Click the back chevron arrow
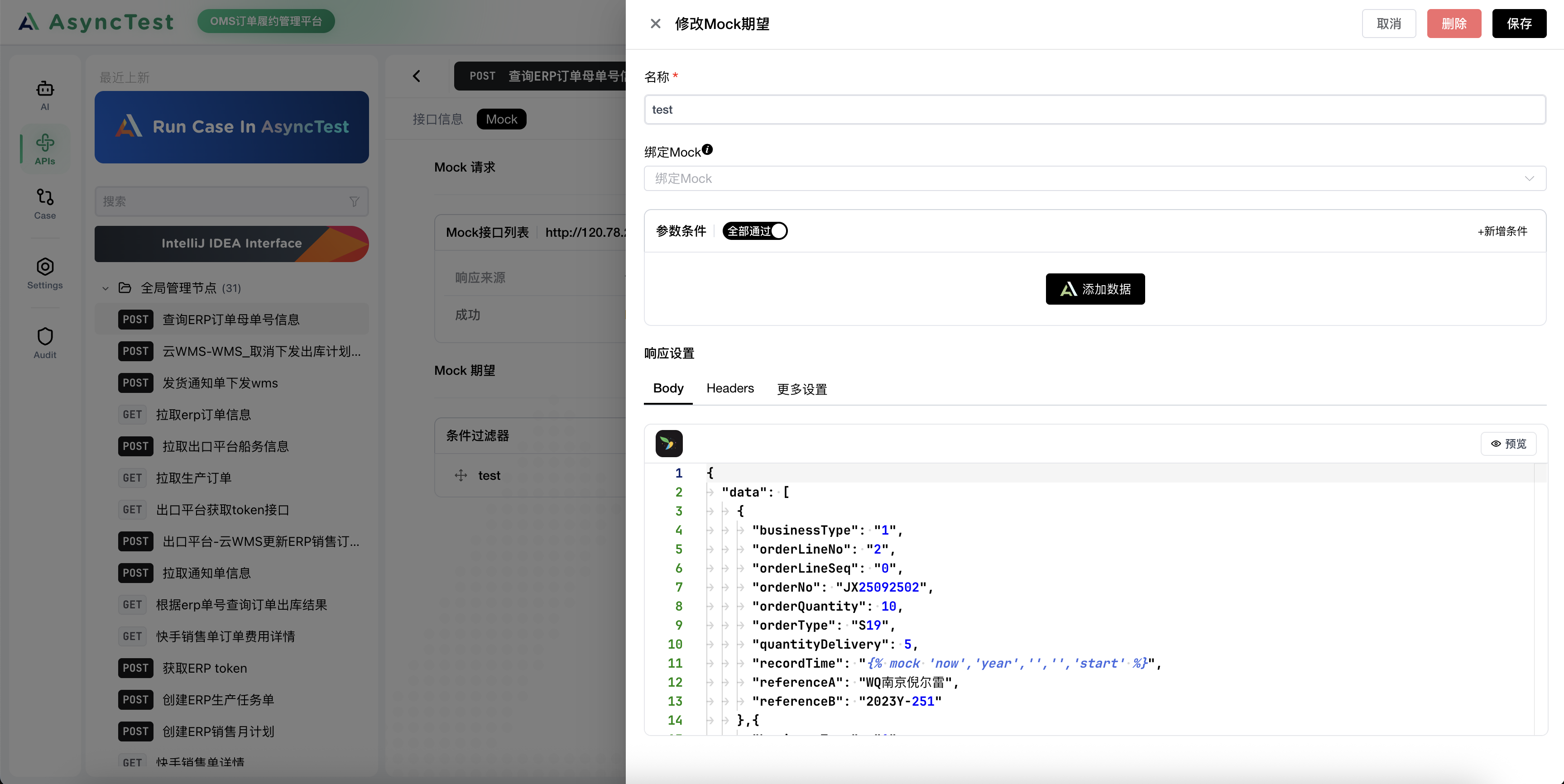The image size is (1564, 784). 417,76
